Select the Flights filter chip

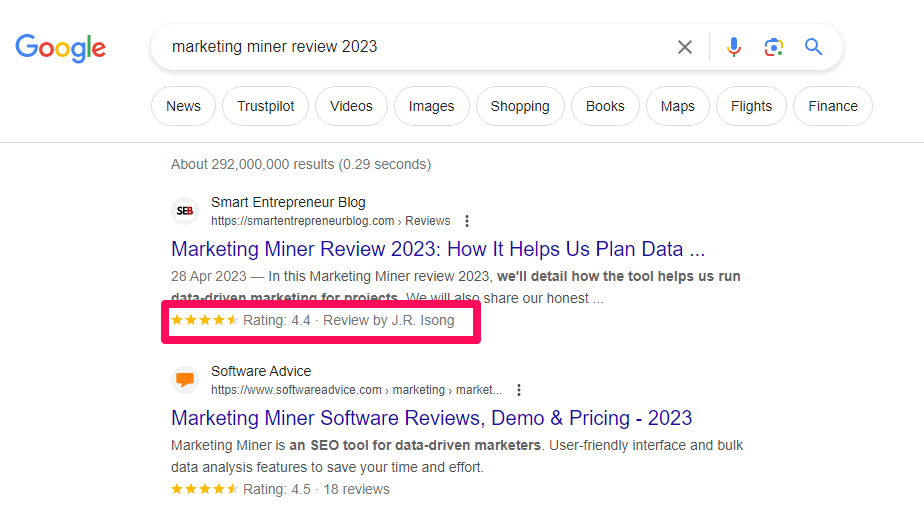(x=751, y=106)
